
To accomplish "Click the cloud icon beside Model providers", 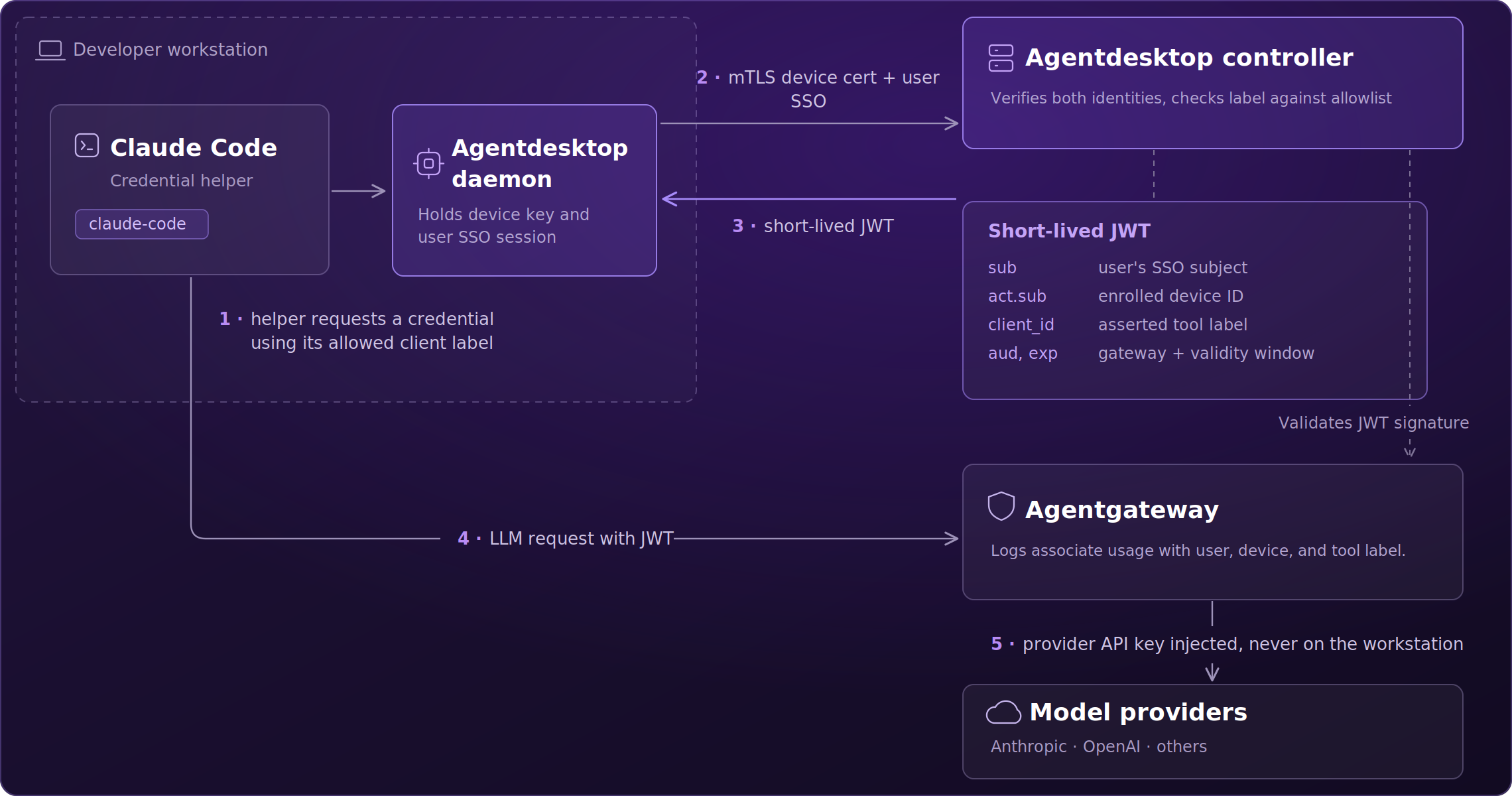I will [x=1003, y=712].
